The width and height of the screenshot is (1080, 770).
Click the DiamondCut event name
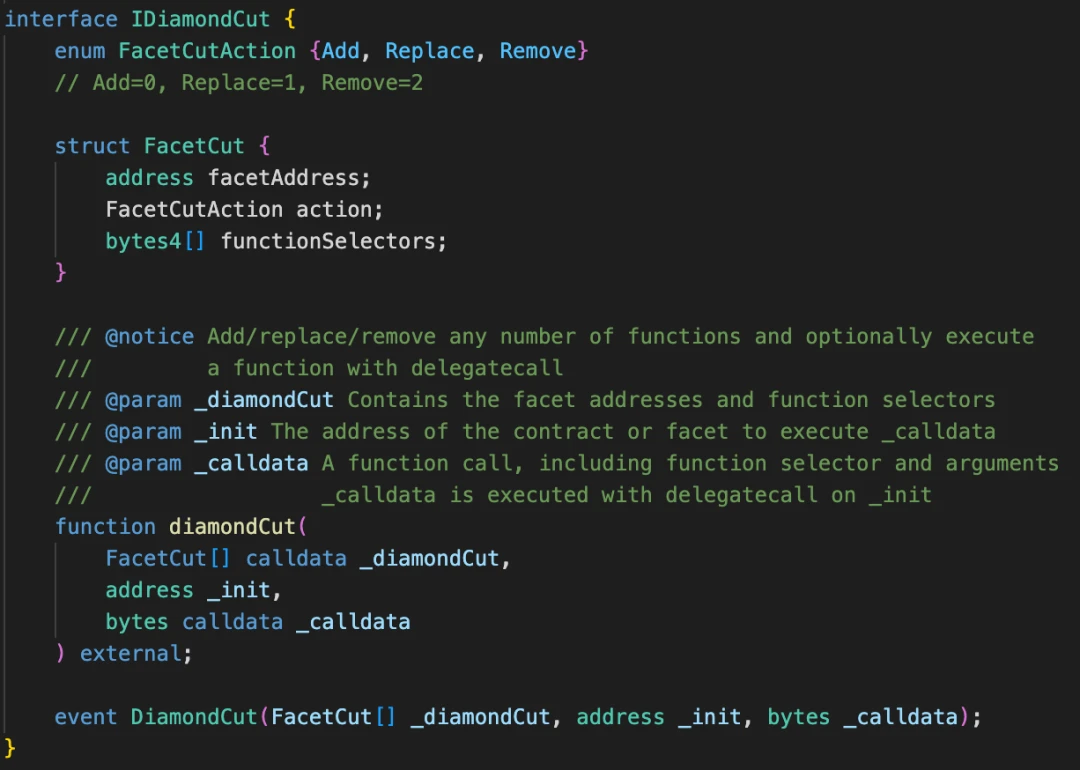[x=194, y=717]
